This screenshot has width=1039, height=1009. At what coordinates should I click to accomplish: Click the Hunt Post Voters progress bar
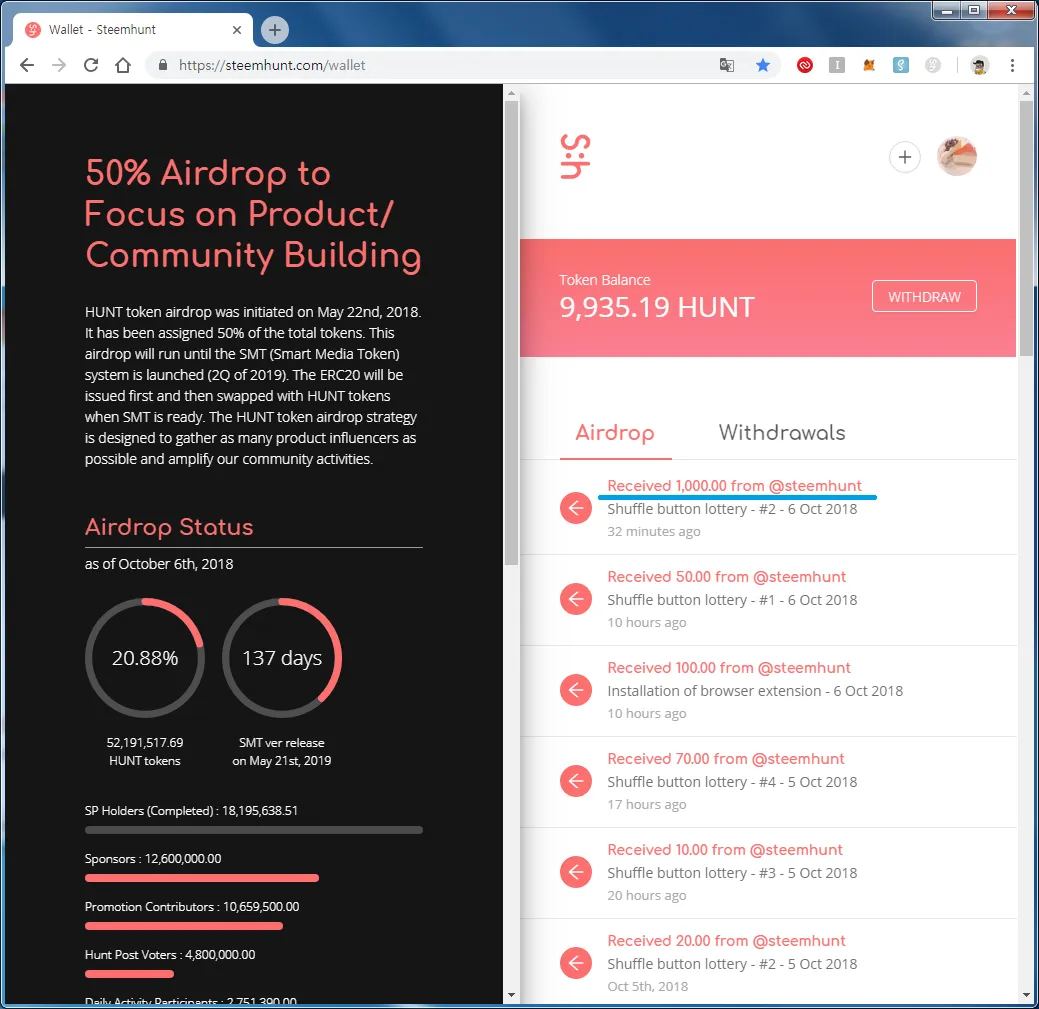129,974
